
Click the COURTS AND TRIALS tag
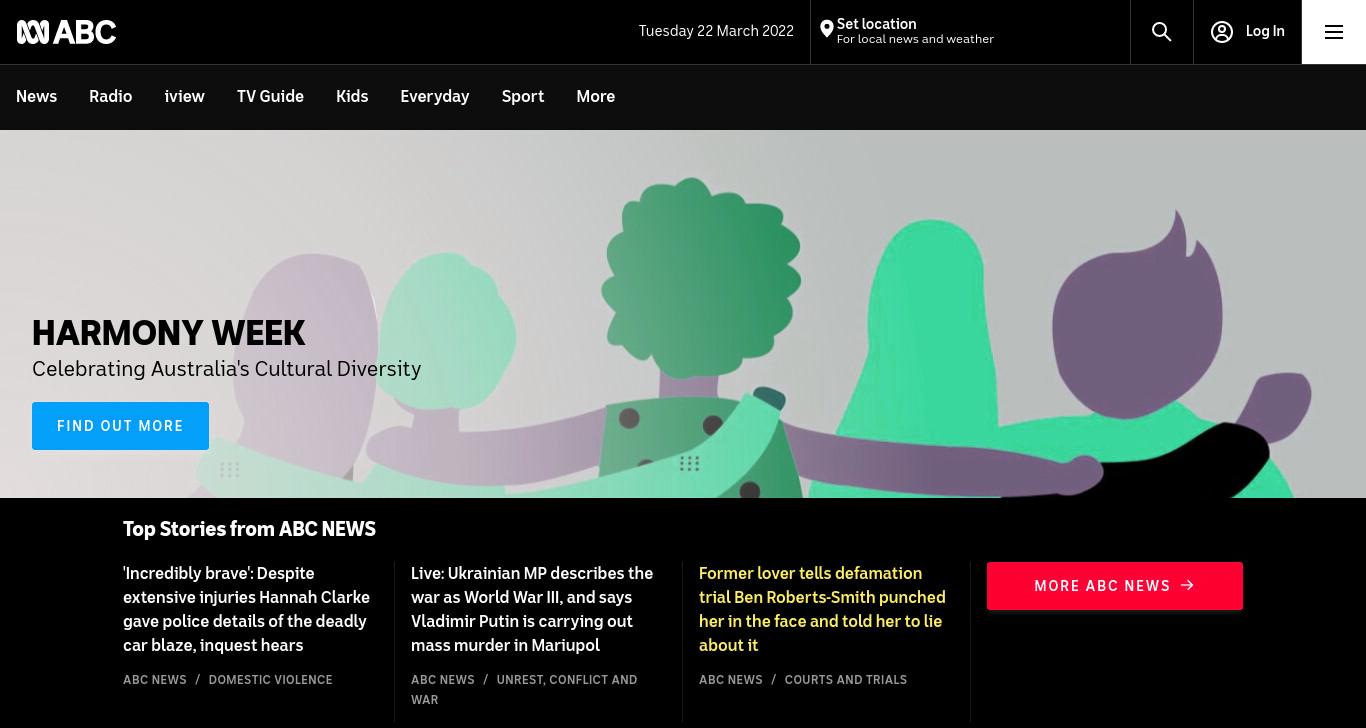point(846,680)
